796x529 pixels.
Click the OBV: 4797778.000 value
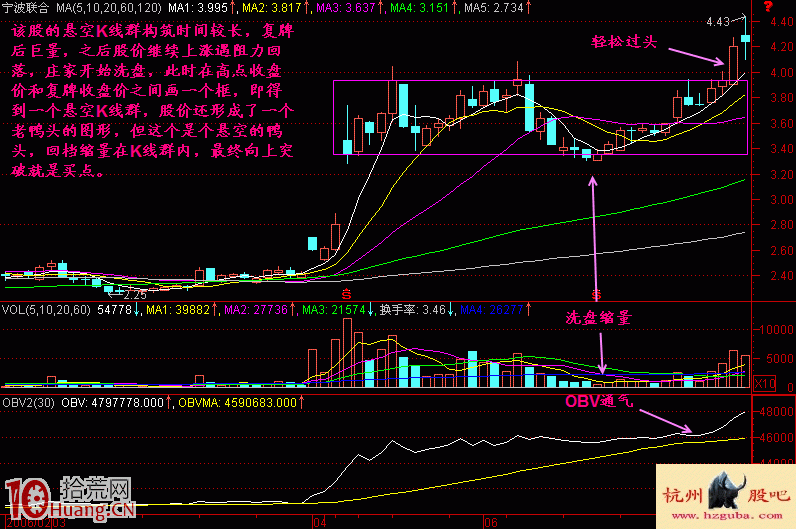tap(113, 403)
